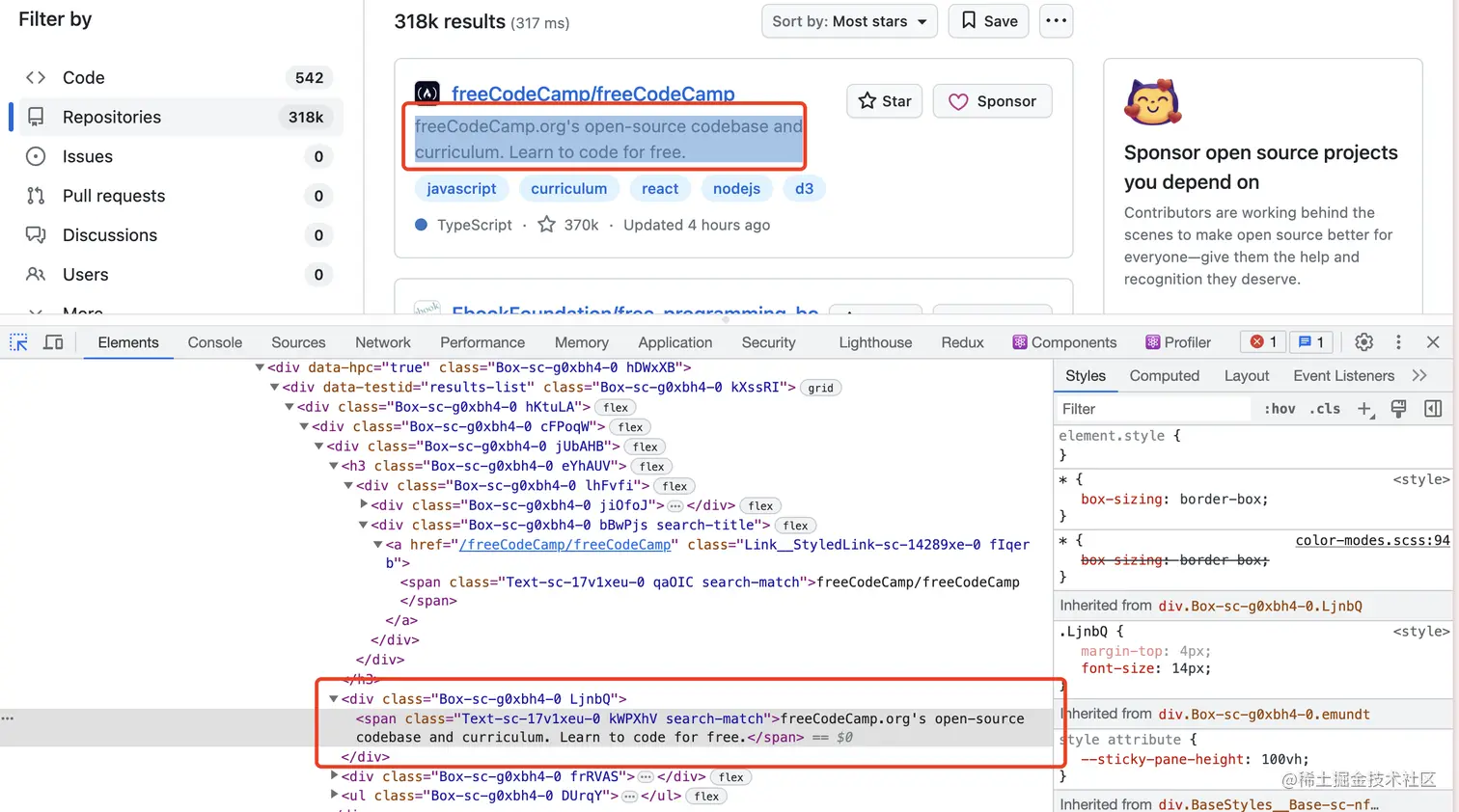Select the Repositories filter icon

[x=36, y=117]
